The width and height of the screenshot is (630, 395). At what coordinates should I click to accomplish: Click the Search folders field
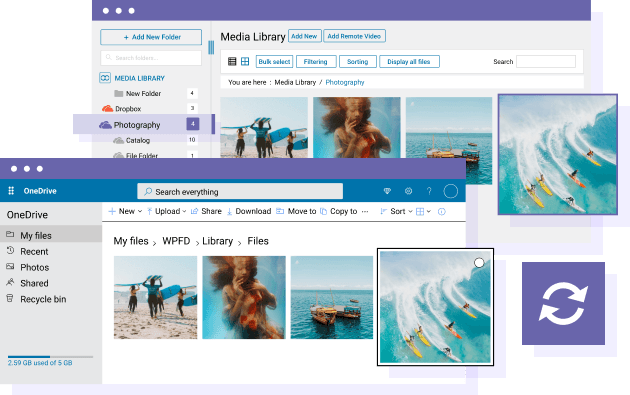point(151,58)
